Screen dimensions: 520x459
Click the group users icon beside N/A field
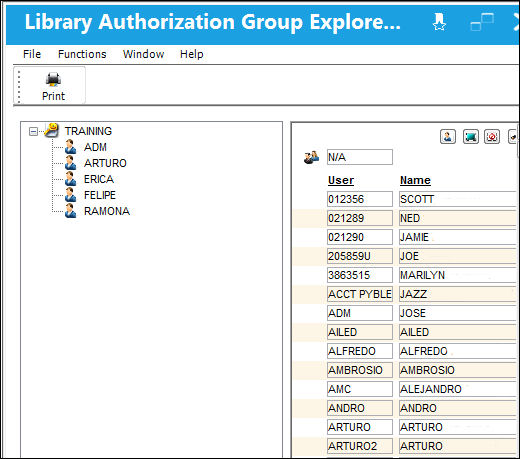coord(311,157)
